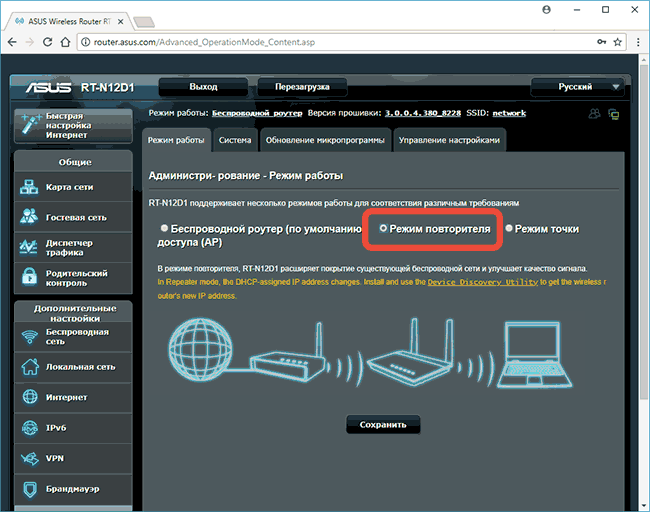Open Chrome profile account icon
The image size is (650, 512).
546,10
